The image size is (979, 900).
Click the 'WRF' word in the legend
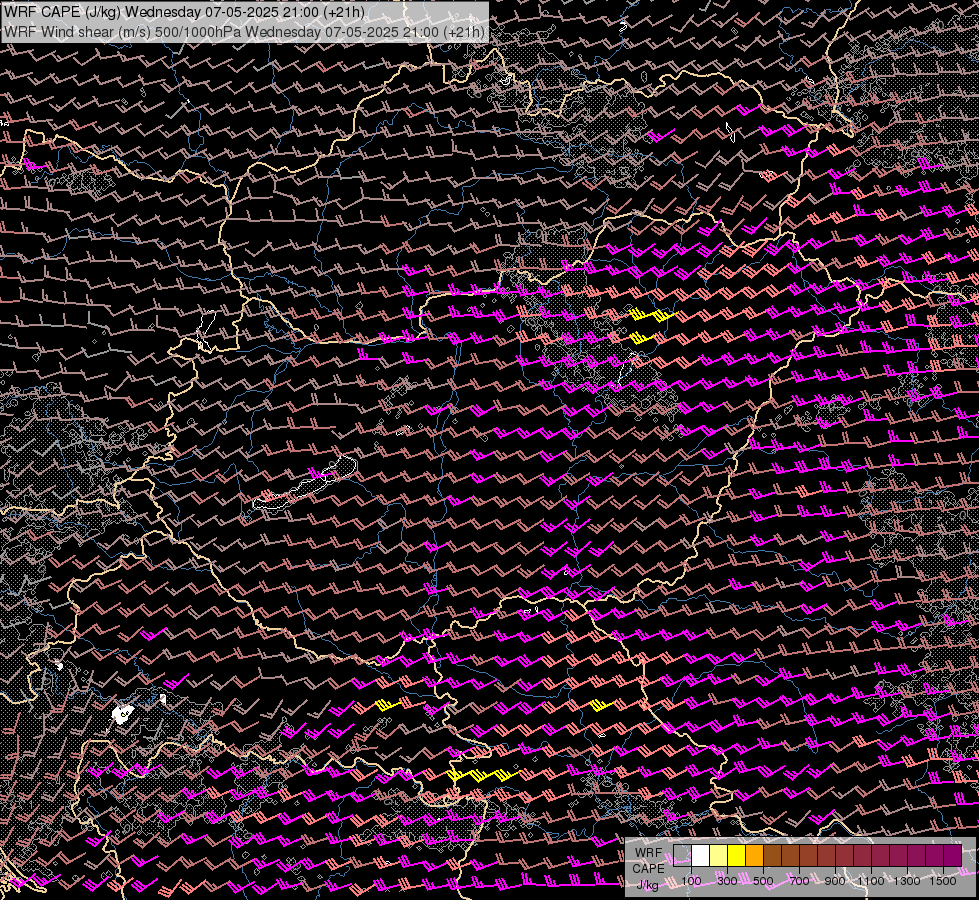648,853
